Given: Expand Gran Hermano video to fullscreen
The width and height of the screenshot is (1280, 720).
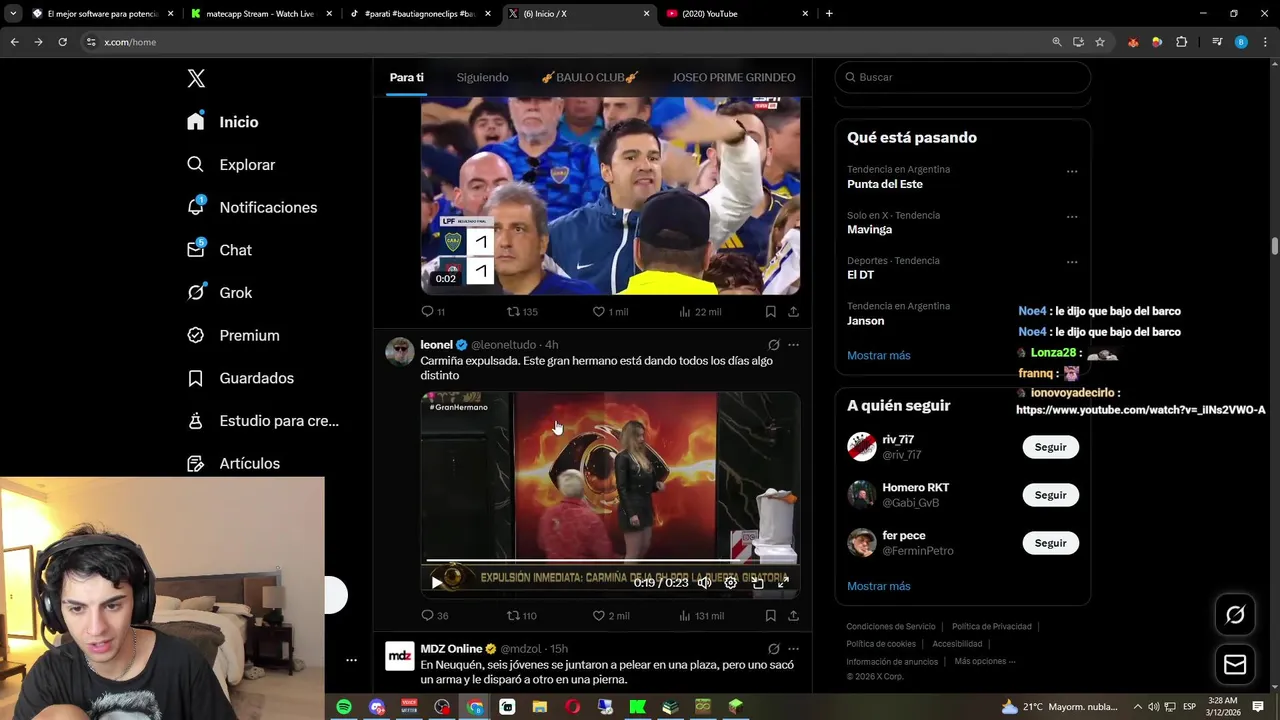Looking at the screenshot, I should [x=784, y=582].
